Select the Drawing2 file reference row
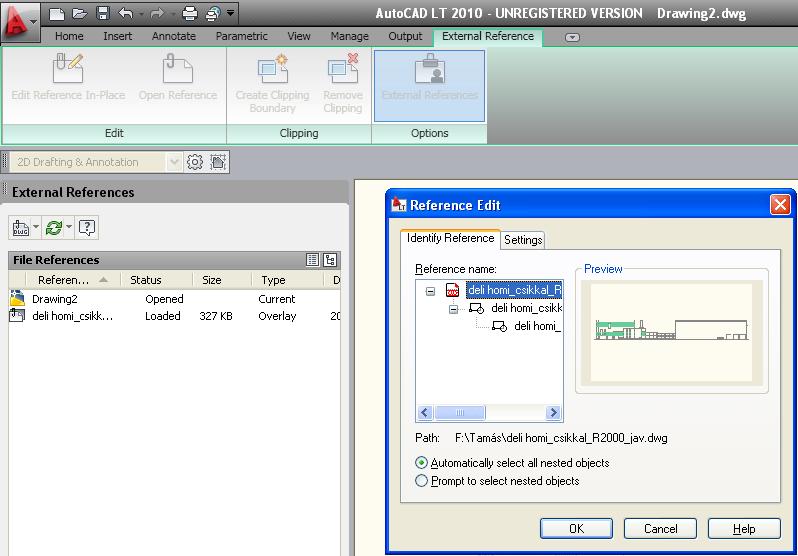This screenshot has width=798, height=556. point(175,299)
